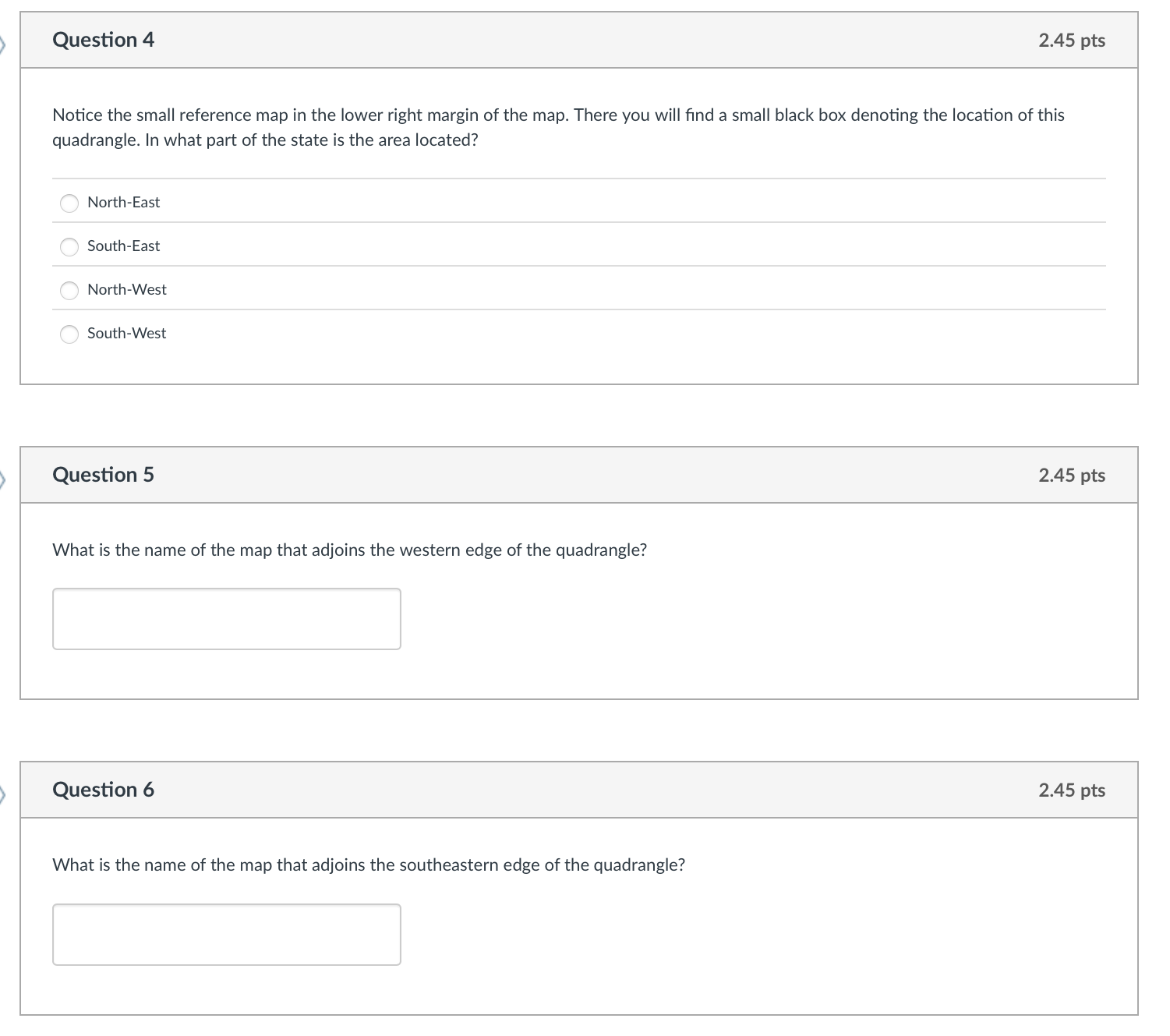Click the "Question 6" header title
The image size is (1170, 1036).
pyautogui.click(x=103, y=790)
